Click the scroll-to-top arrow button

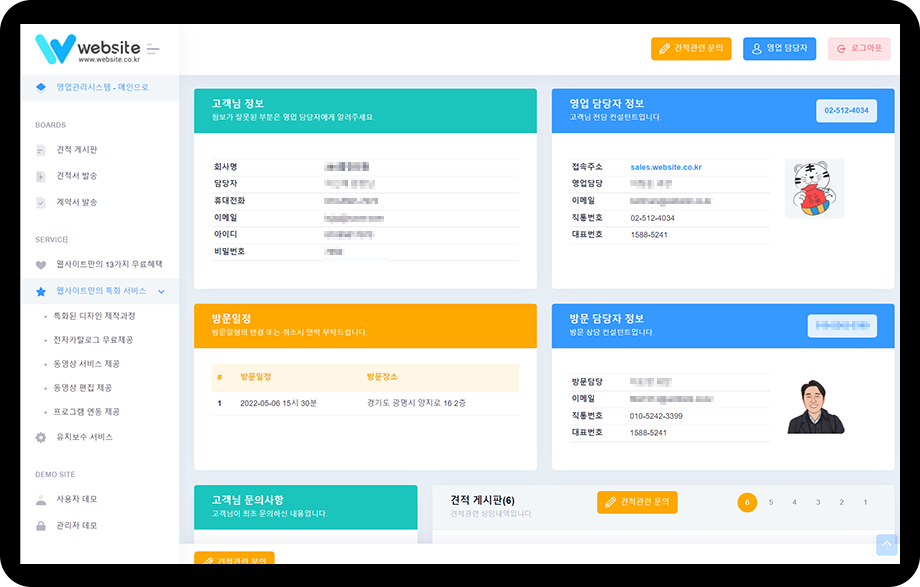coord(886,545)
